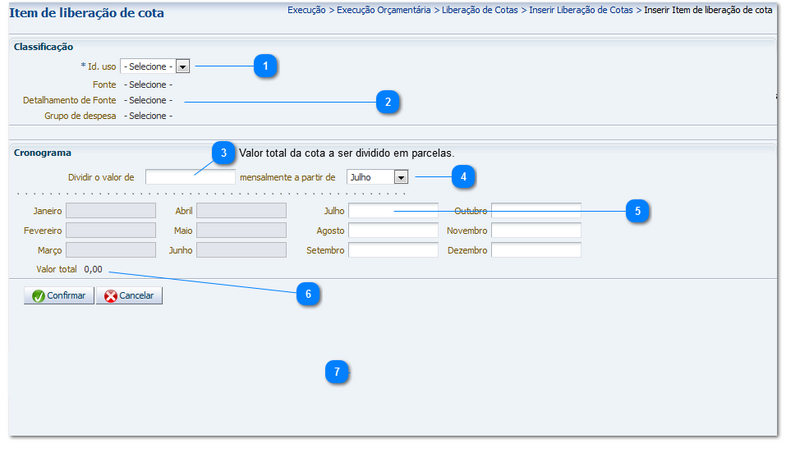Click callout marker number 1

(264, 66)
